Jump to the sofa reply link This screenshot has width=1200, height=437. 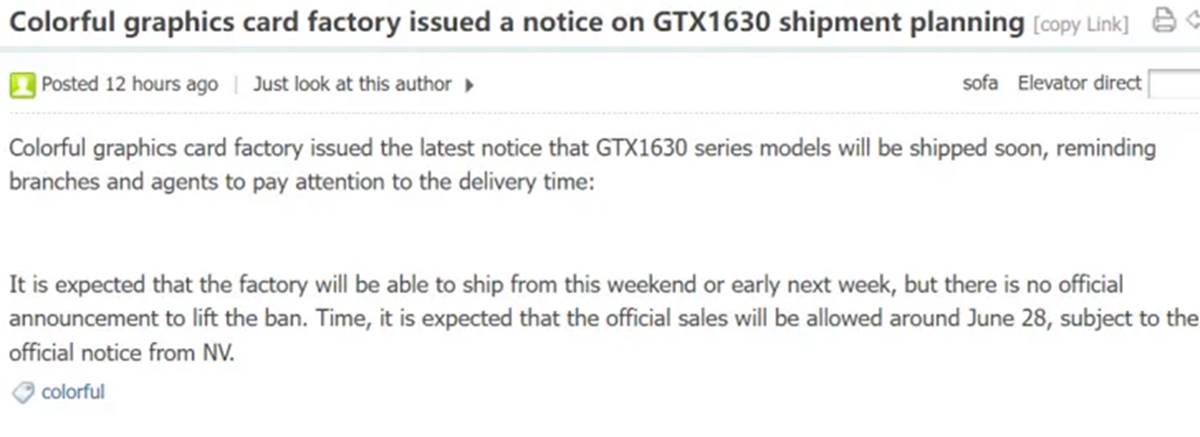coord(980,84)
